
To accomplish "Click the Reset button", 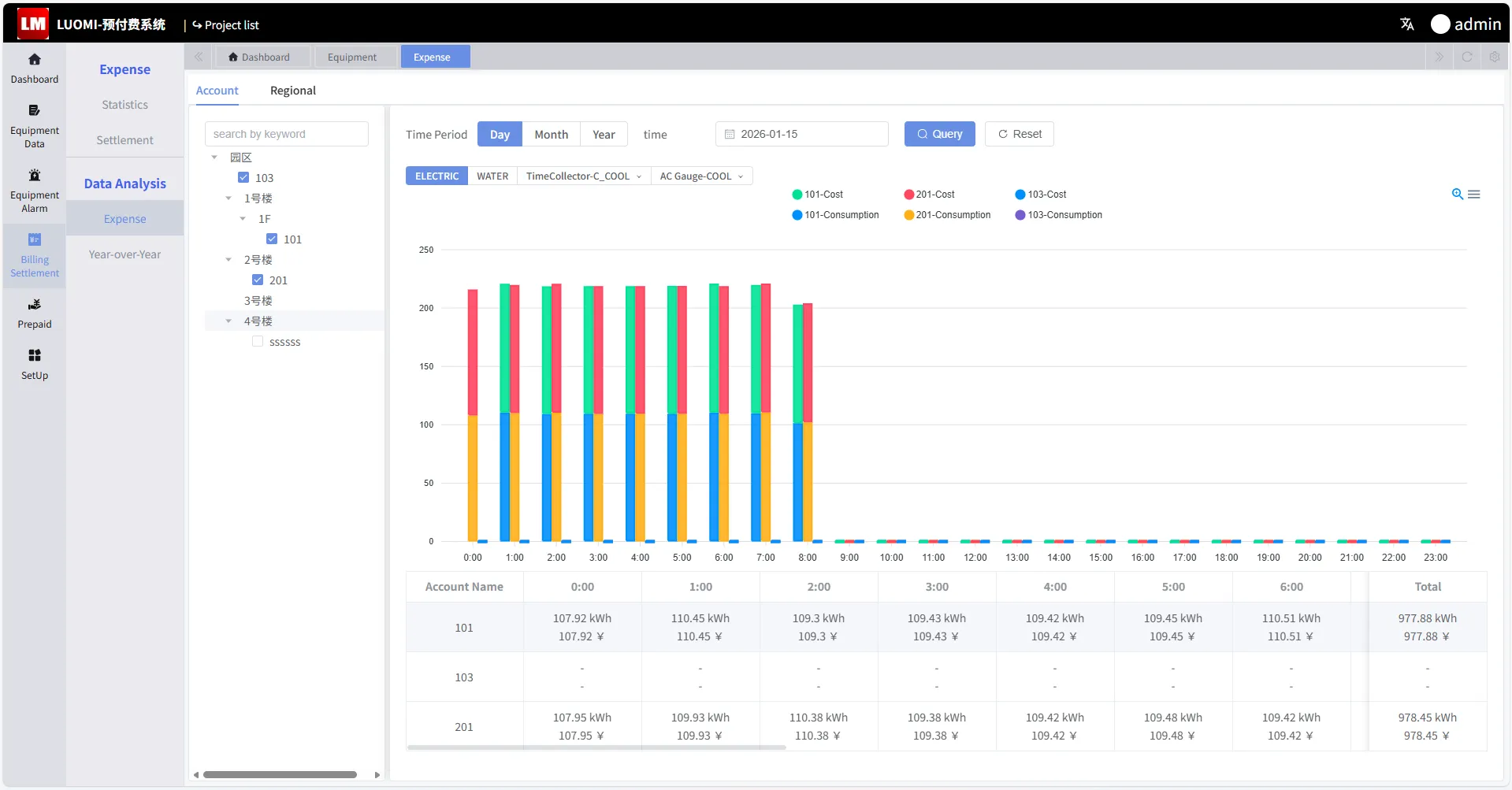I will click(1019, 135).
